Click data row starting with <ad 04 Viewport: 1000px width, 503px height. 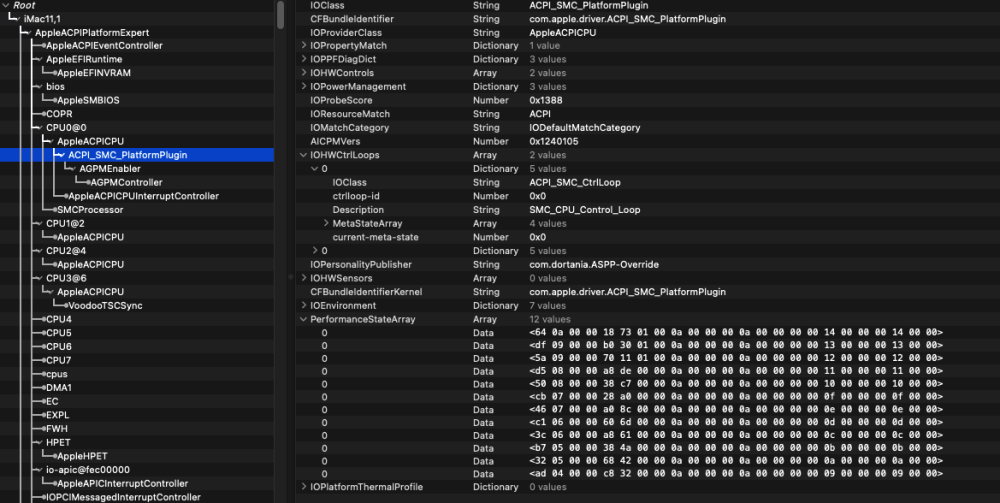pos(648,474)
